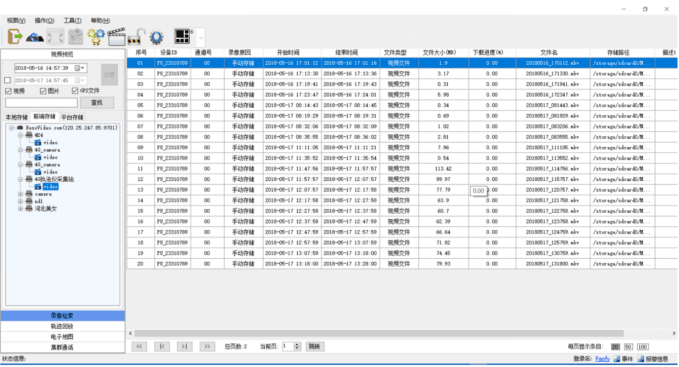Screen dimensions: 679x367
Task: Click the greyed map toolbar icon
Action: click(x=75, y=37)
